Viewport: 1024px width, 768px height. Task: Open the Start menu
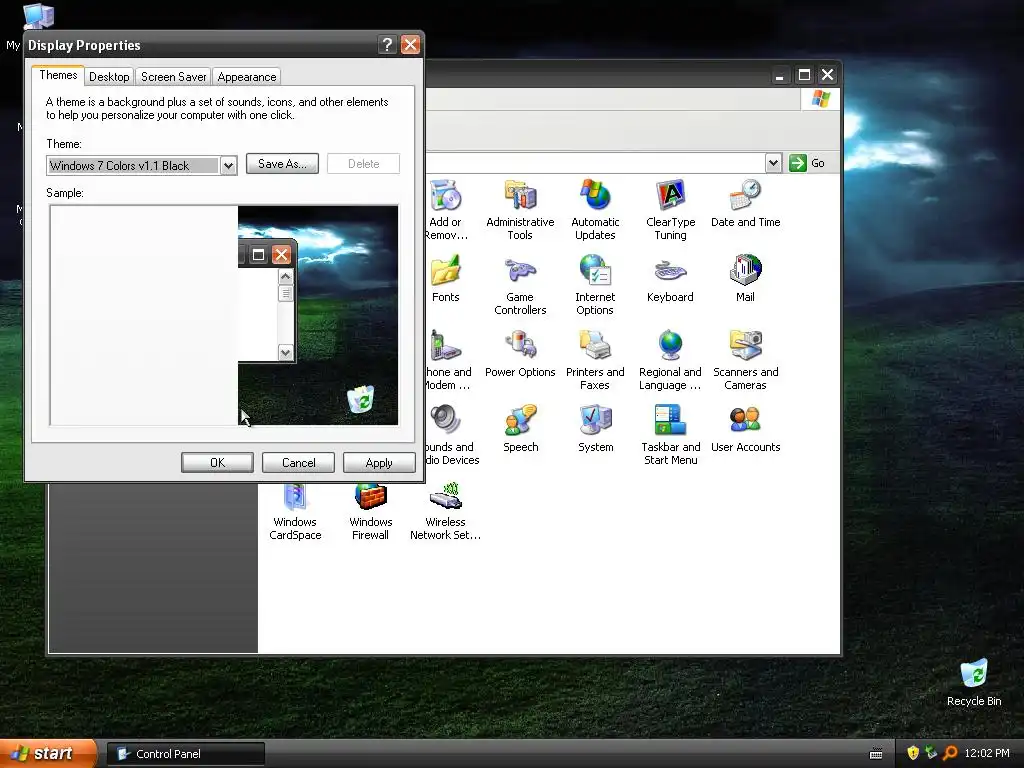pos(48,754)
